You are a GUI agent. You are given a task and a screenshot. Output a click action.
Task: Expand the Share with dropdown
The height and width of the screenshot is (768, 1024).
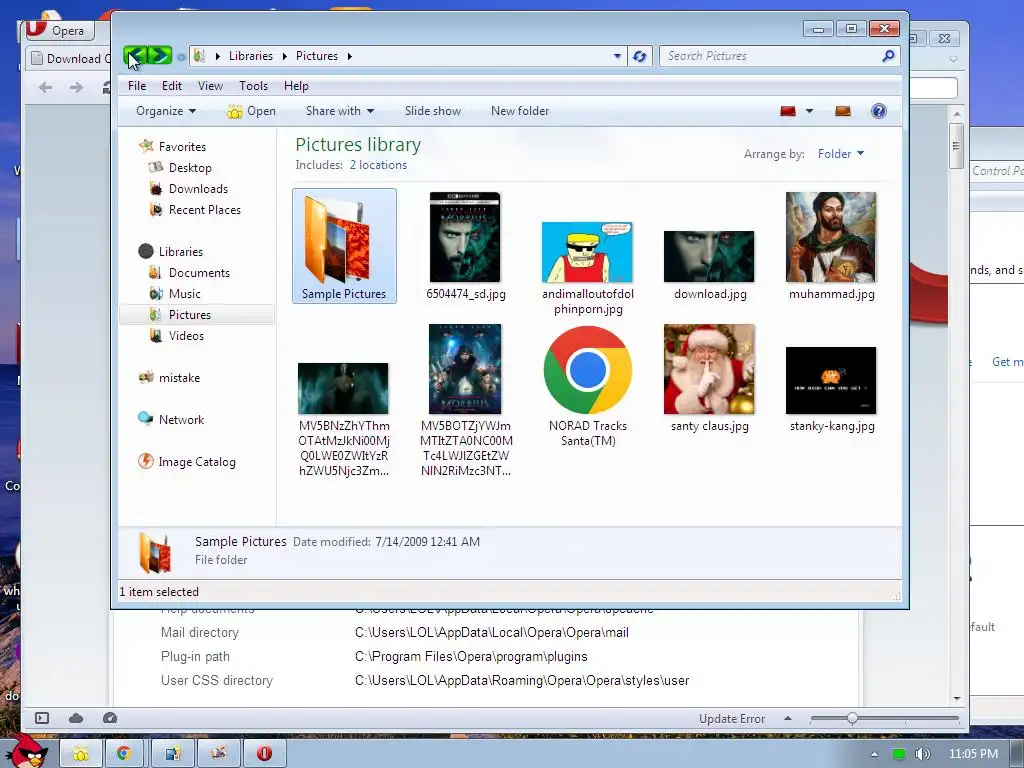[x=340, y=111]
